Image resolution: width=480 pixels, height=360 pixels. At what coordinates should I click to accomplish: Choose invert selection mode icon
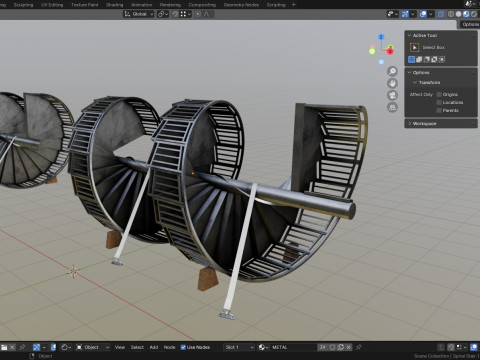434,59
